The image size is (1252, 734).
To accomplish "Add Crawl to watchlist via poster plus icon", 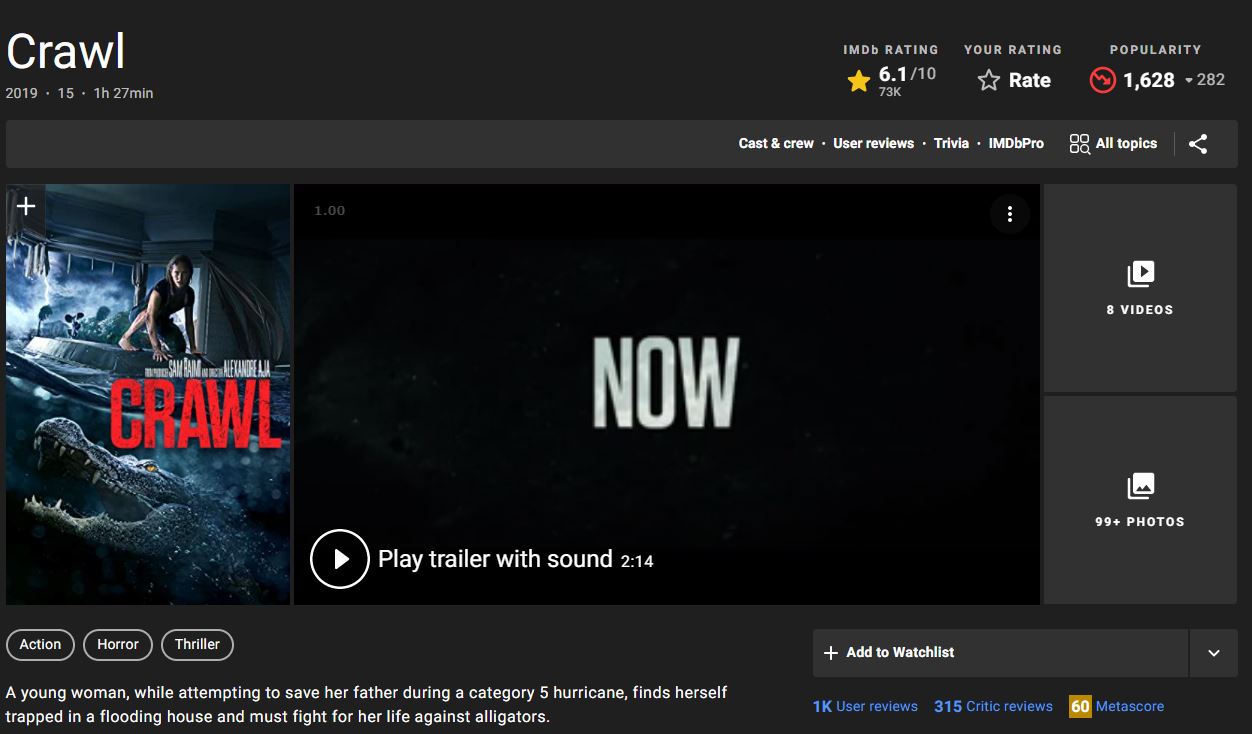I will point(26,206).
